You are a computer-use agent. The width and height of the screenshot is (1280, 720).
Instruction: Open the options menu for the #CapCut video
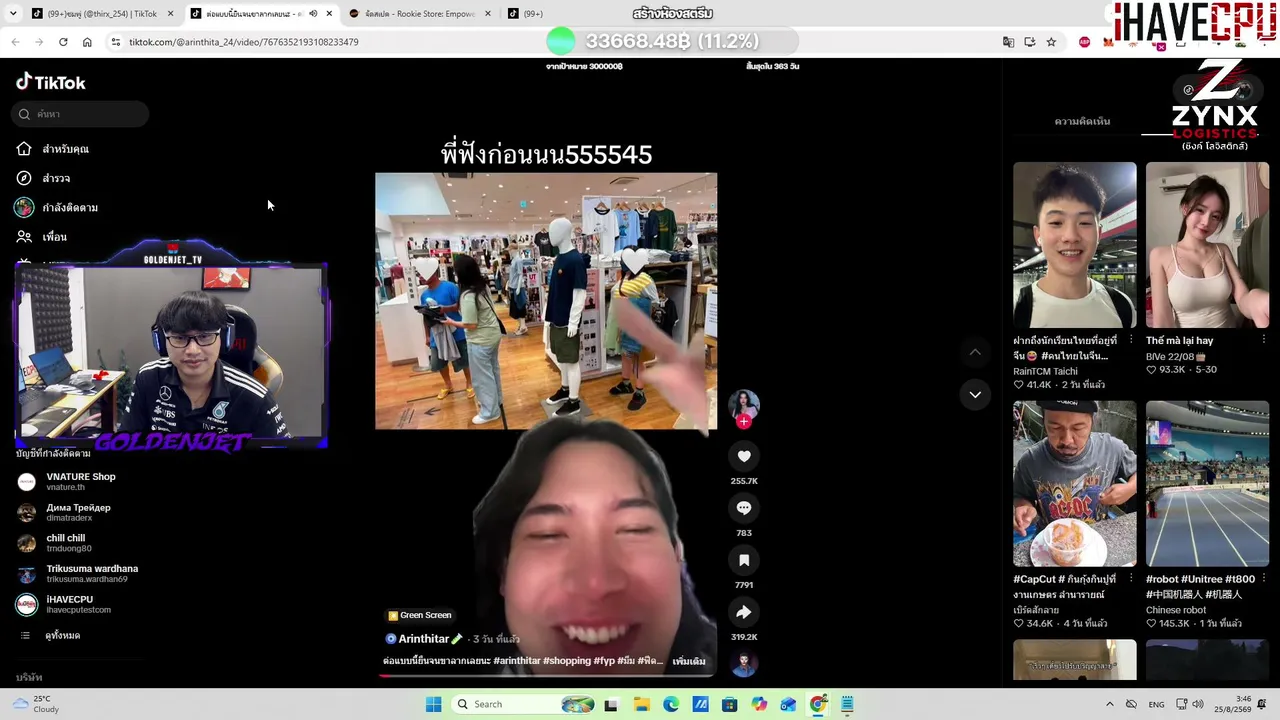point(1131,579)
